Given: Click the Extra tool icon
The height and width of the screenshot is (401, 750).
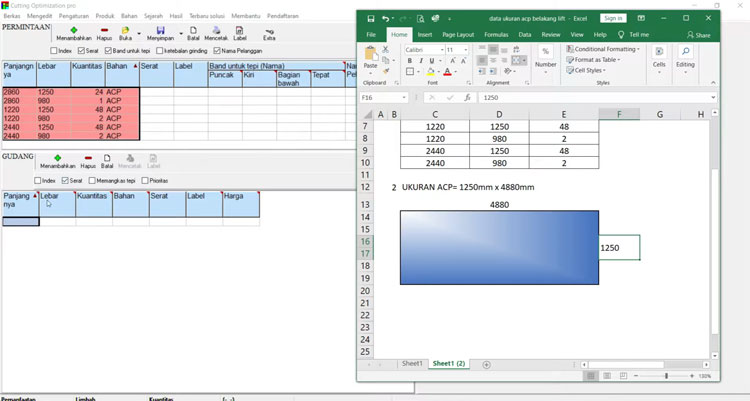Looking at the screenshot, I should pos(269,33).
